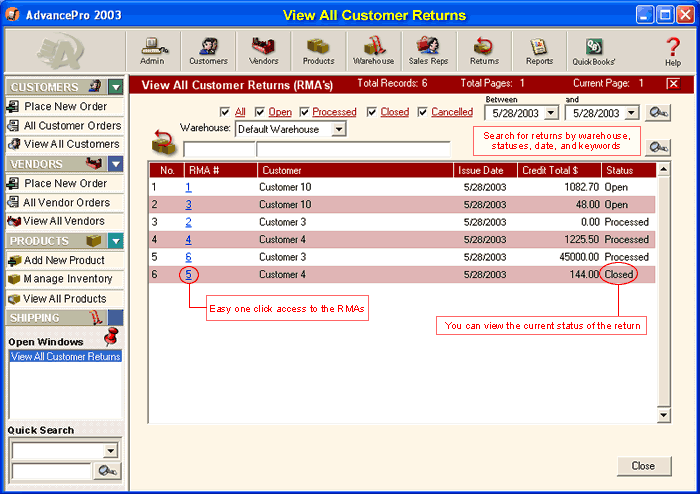Select View All Customer Returns in Open Windows

point(66,357)
